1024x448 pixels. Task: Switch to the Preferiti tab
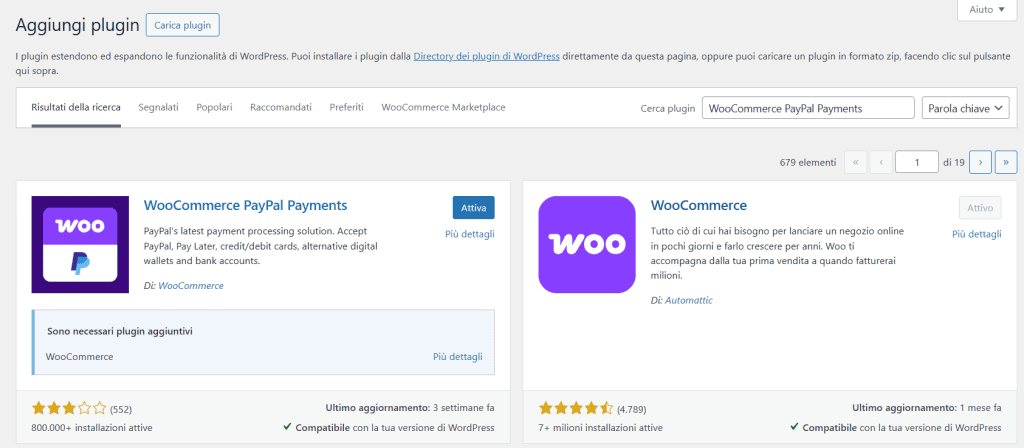346,107
